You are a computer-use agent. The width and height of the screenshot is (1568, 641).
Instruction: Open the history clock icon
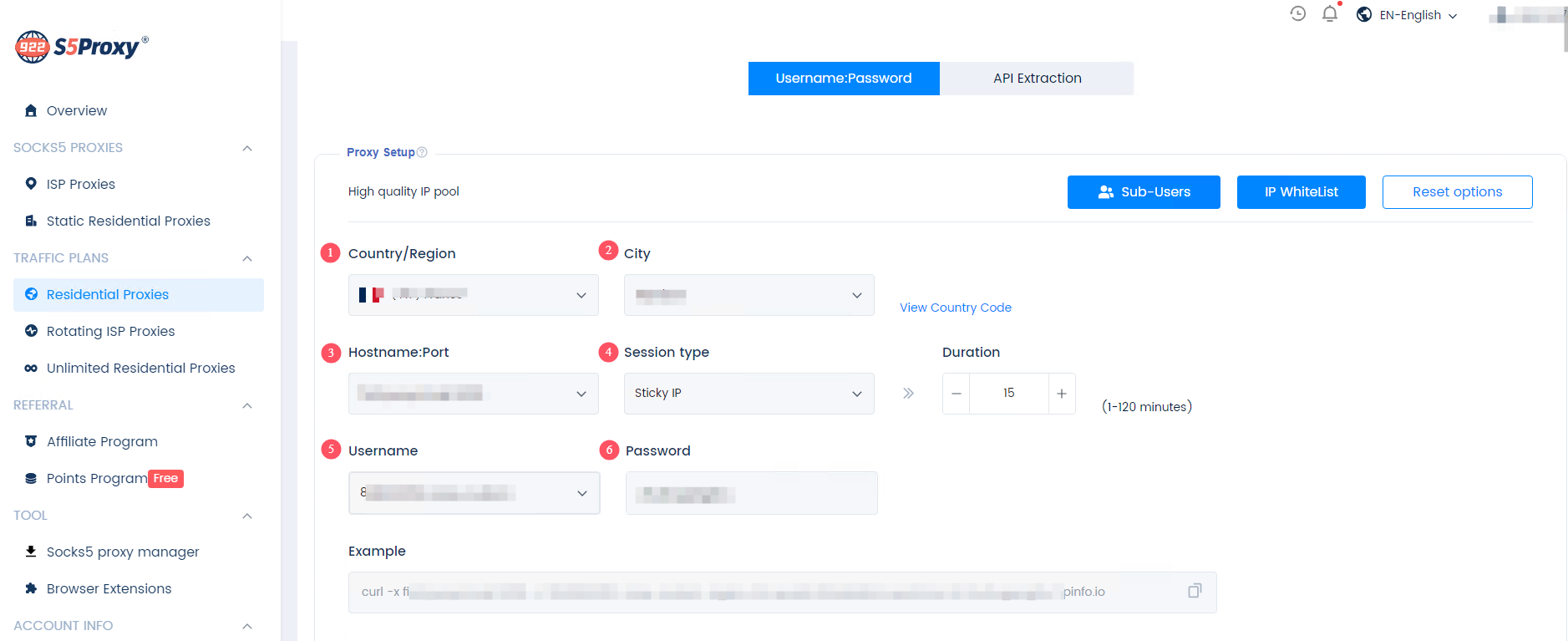tap(1297, 13)
